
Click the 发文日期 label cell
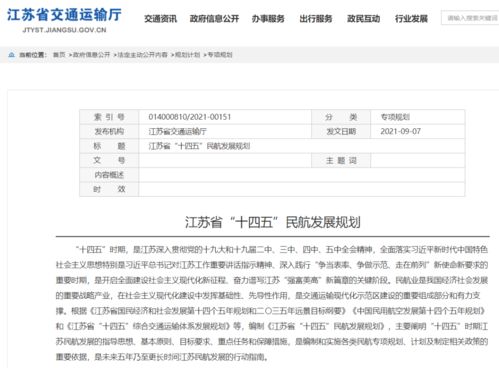pos(341,131)
